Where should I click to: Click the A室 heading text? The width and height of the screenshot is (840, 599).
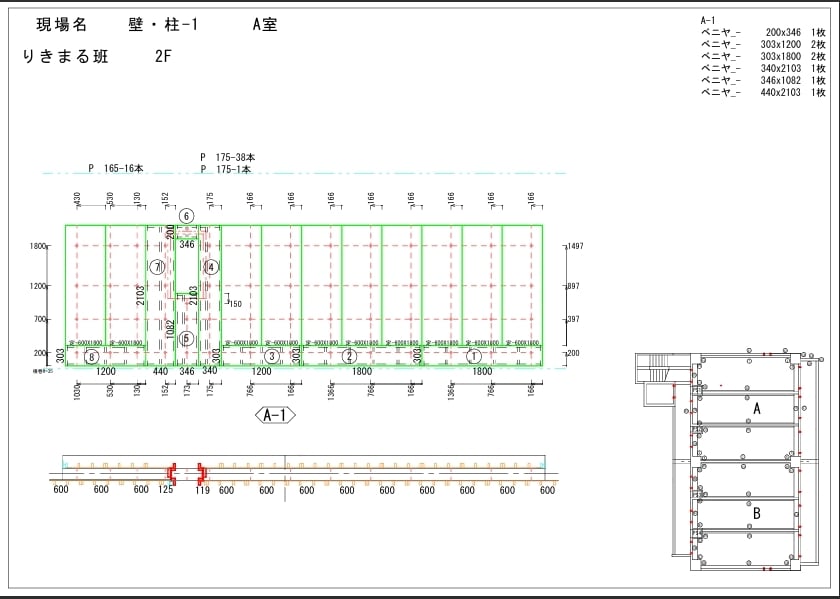pos(265,25)
